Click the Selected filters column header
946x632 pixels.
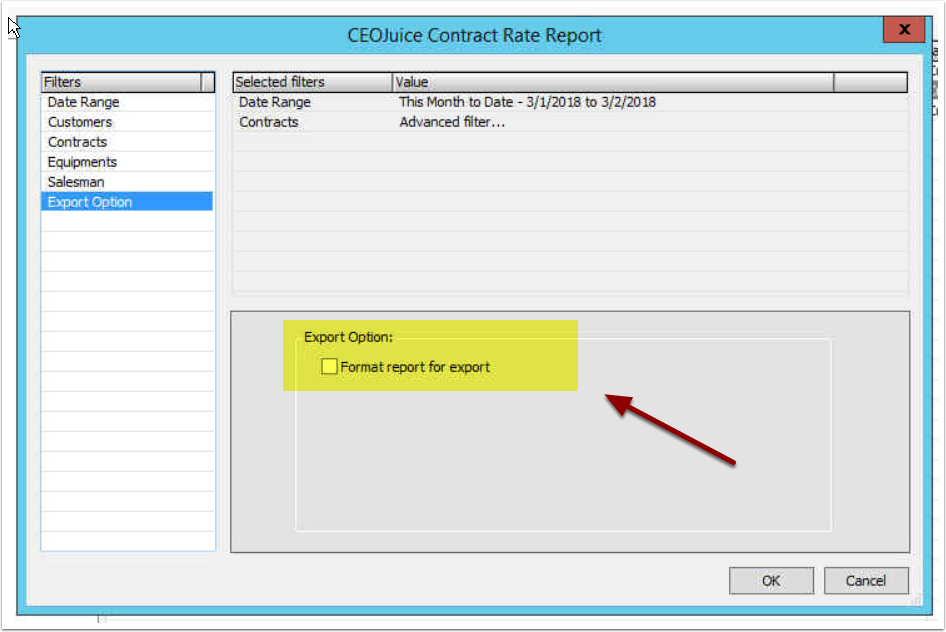[313, 82]
